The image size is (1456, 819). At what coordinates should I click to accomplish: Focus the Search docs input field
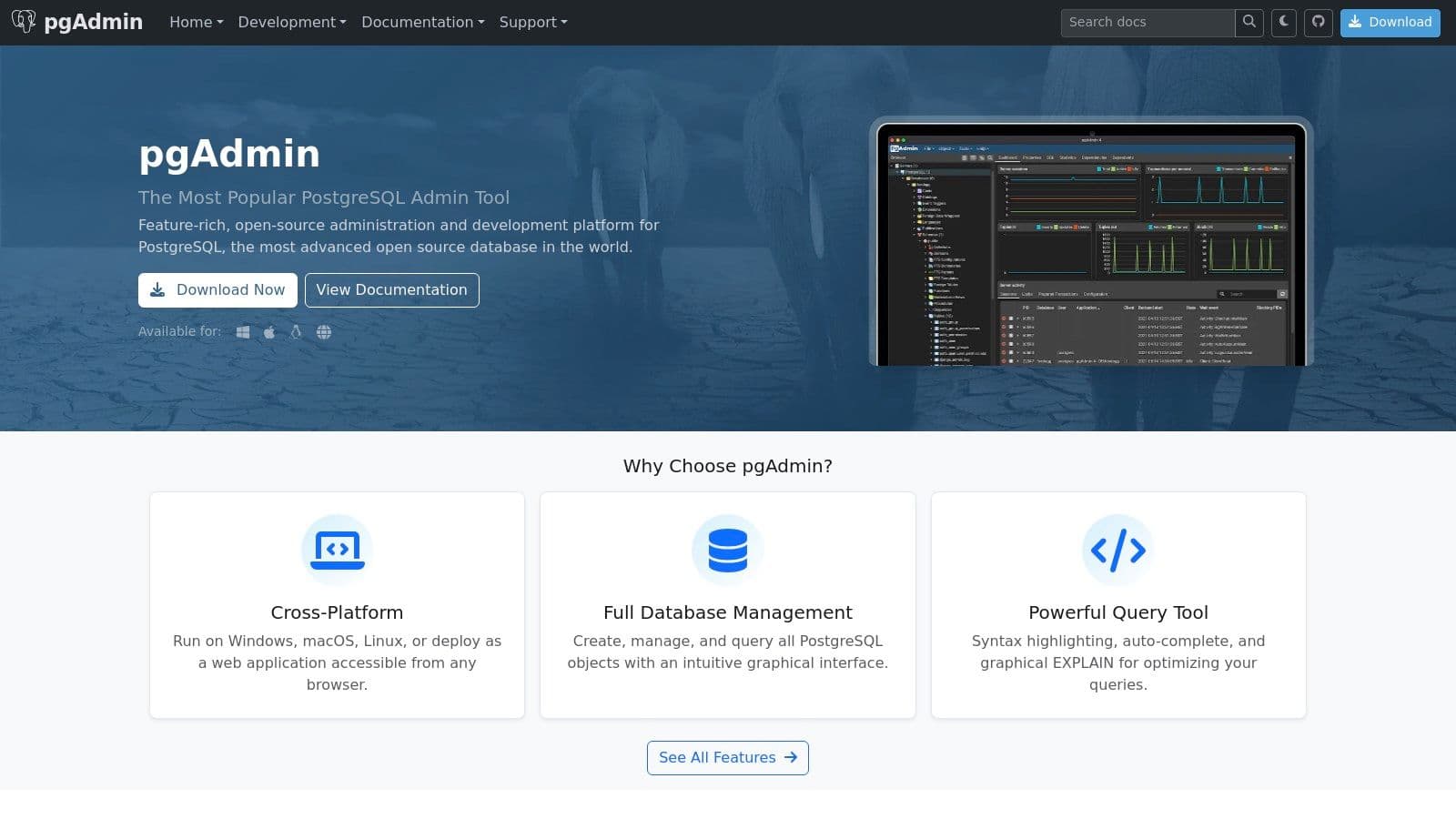coord(1147,22)
